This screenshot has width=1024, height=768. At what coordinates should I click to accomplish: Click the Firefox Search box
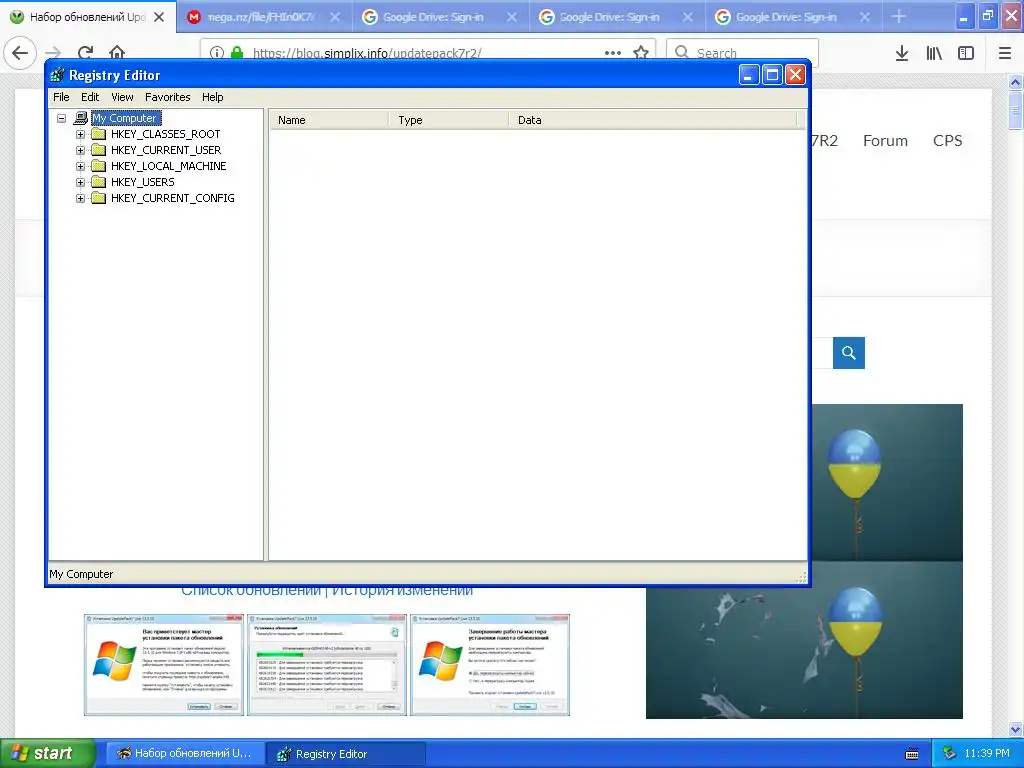[743, 53]
